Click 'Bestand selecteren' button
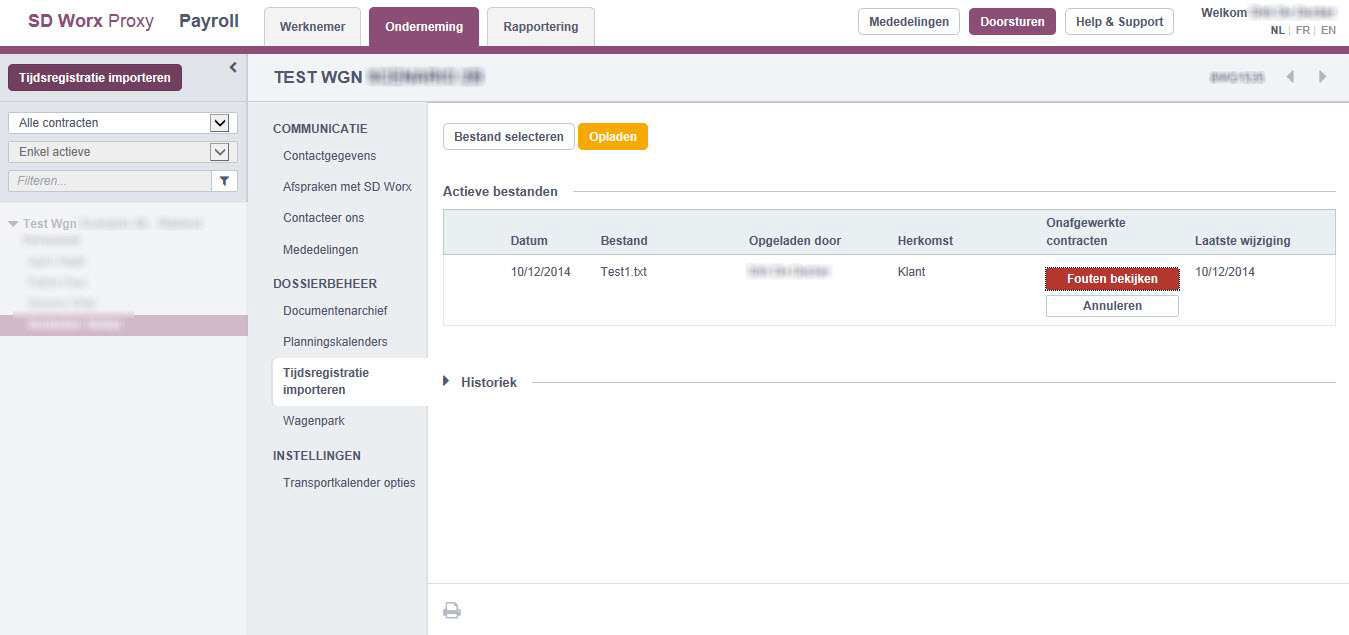The image size is (1349, 635). click(508, 137)
